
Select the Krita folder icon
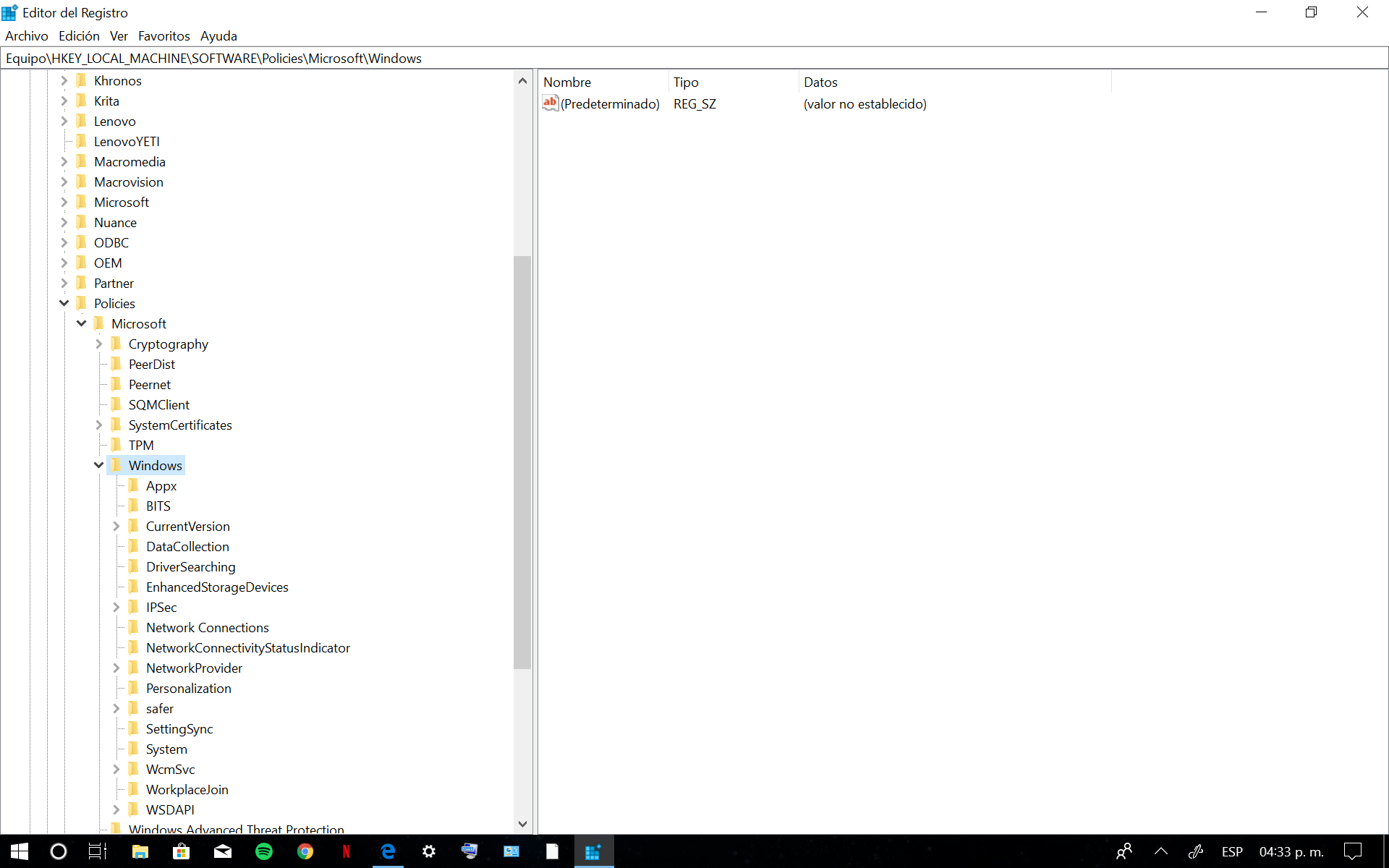81,101
